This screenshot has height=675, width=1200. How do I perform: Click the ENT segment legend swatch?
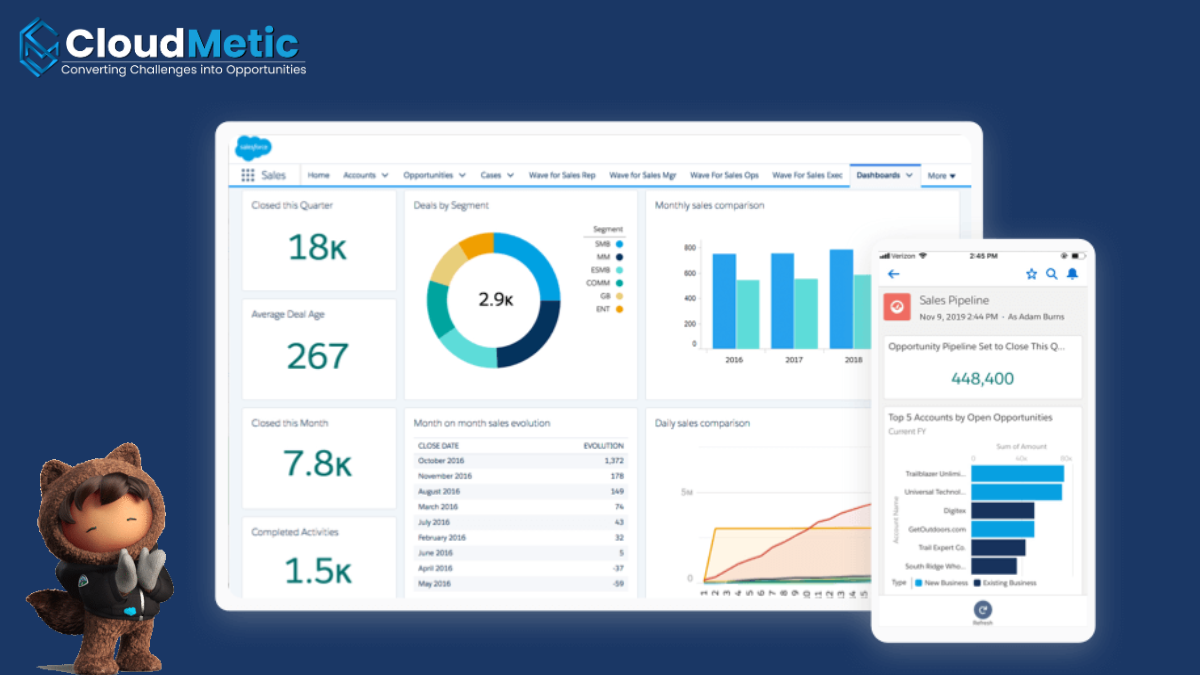(x=620, y=309)
